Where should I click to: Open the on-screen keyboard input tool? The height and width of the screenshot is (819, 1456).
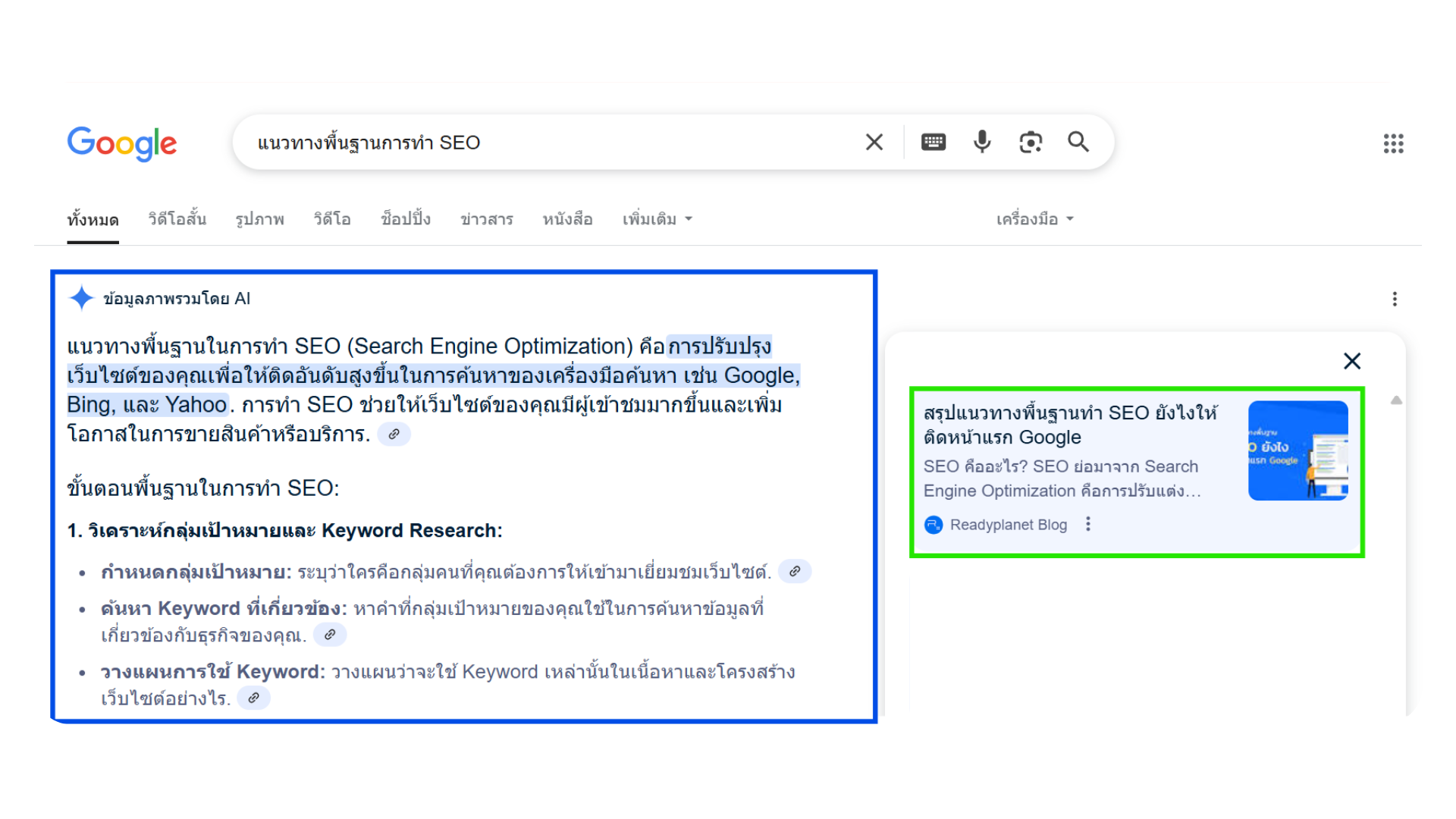point(933,142)
